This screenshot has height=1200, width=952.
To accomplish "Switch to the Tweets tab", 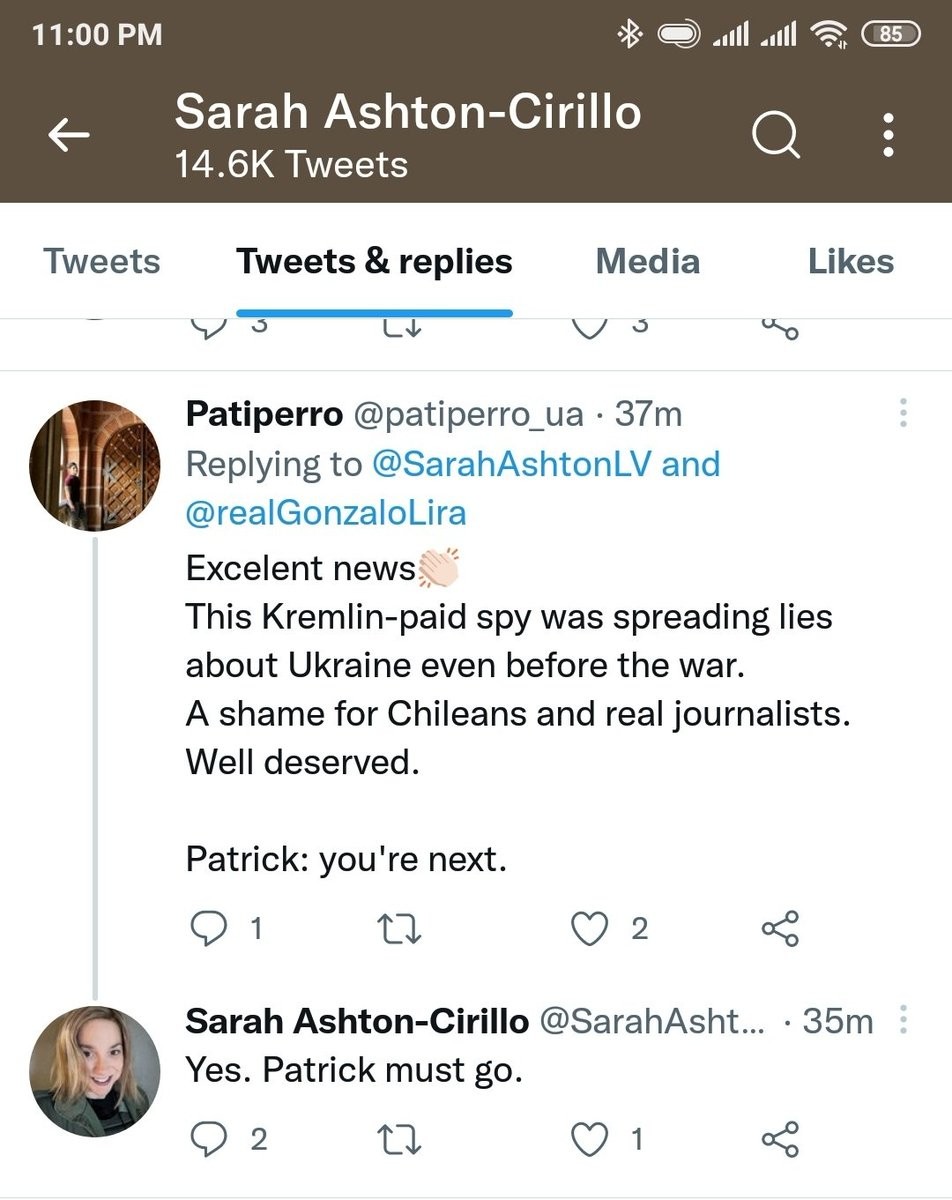I will 102,262.
